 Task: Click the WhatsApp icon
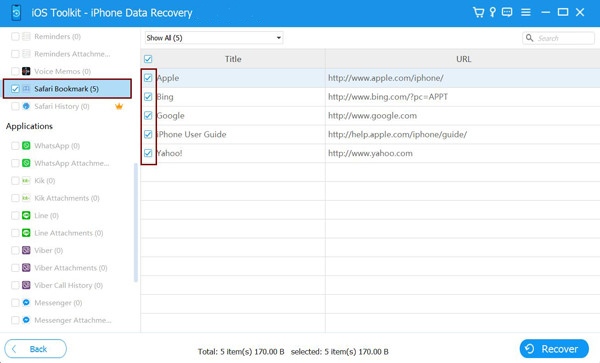pos(26,145)
